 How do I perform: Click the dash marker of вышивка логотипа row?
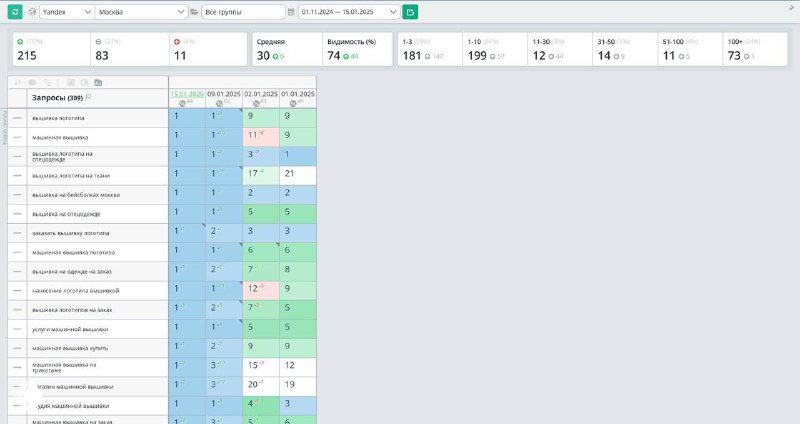coord(17,118)
